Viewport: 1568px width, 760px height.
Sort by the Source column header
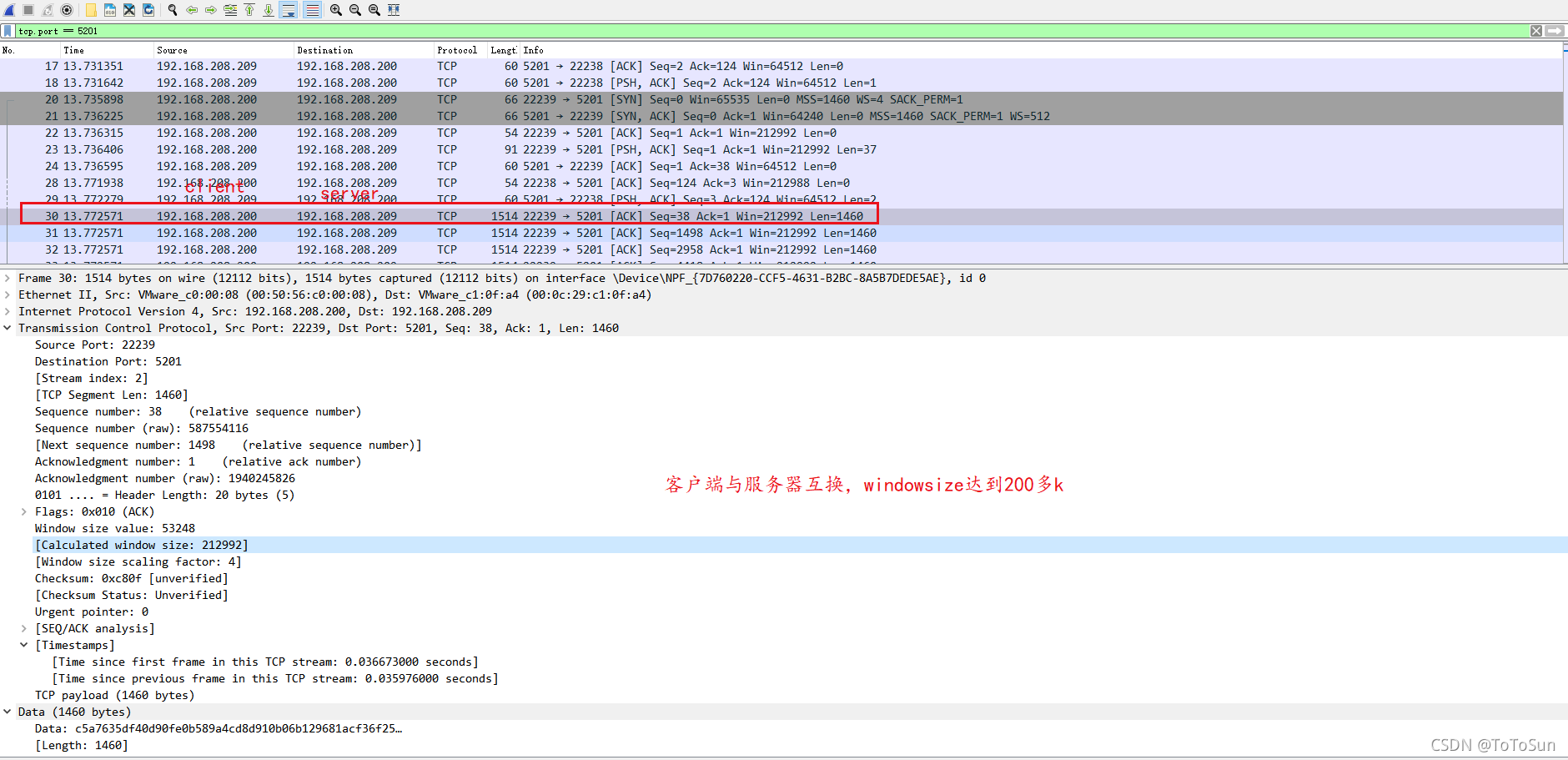coord(224,50)
